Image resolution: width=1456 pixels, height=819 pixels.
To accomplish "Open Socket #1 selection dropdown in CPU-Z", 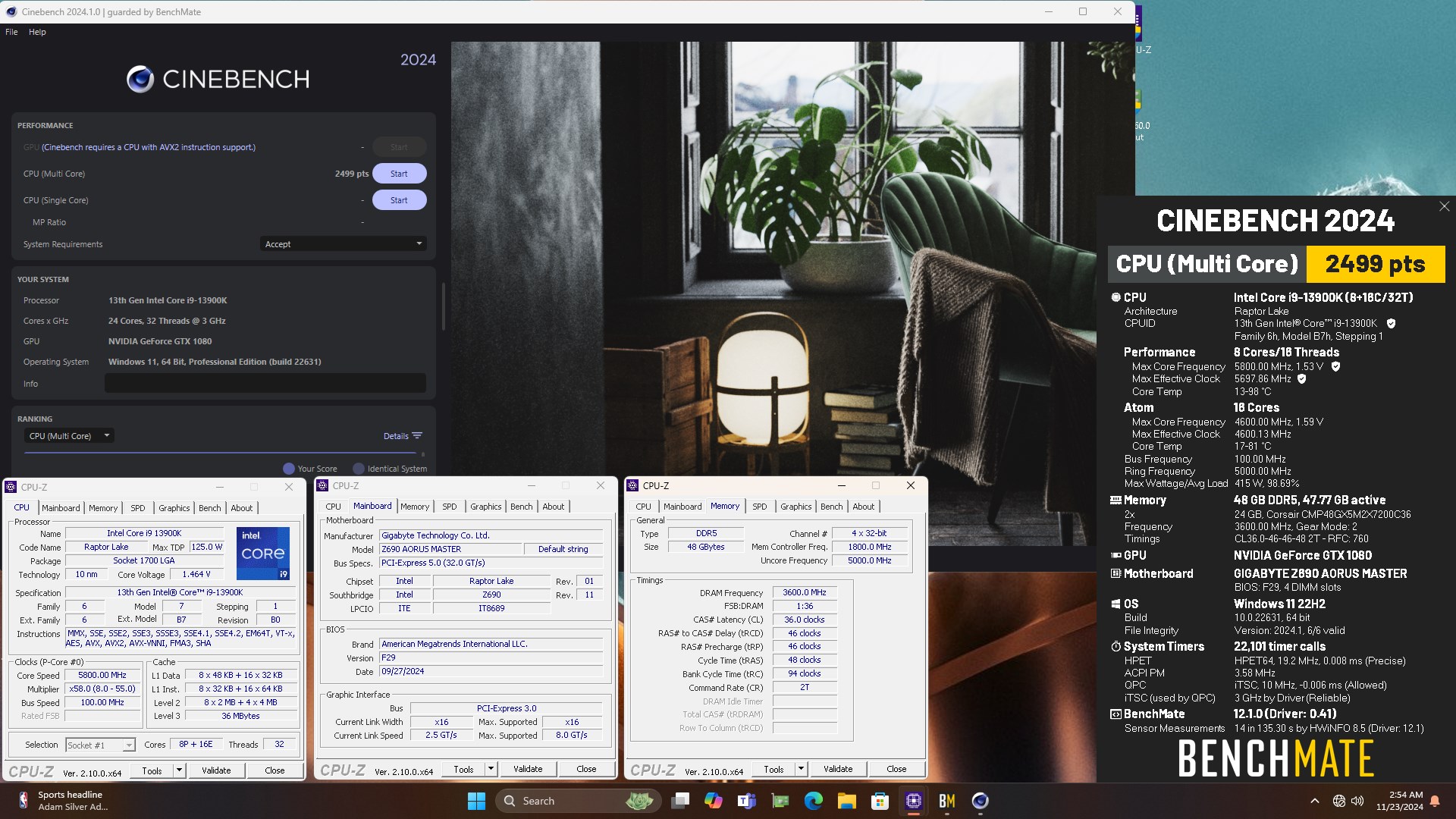I will point(101,745).
